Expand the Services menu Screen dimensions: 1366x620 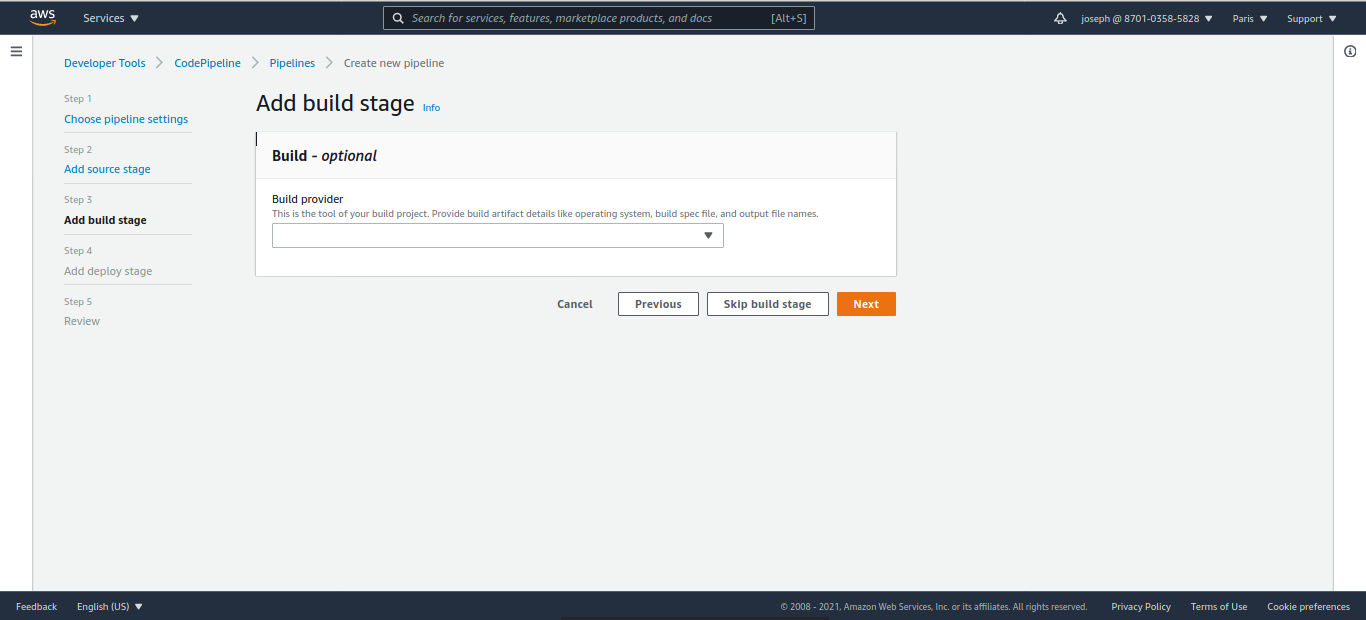[x=111, y=18]
